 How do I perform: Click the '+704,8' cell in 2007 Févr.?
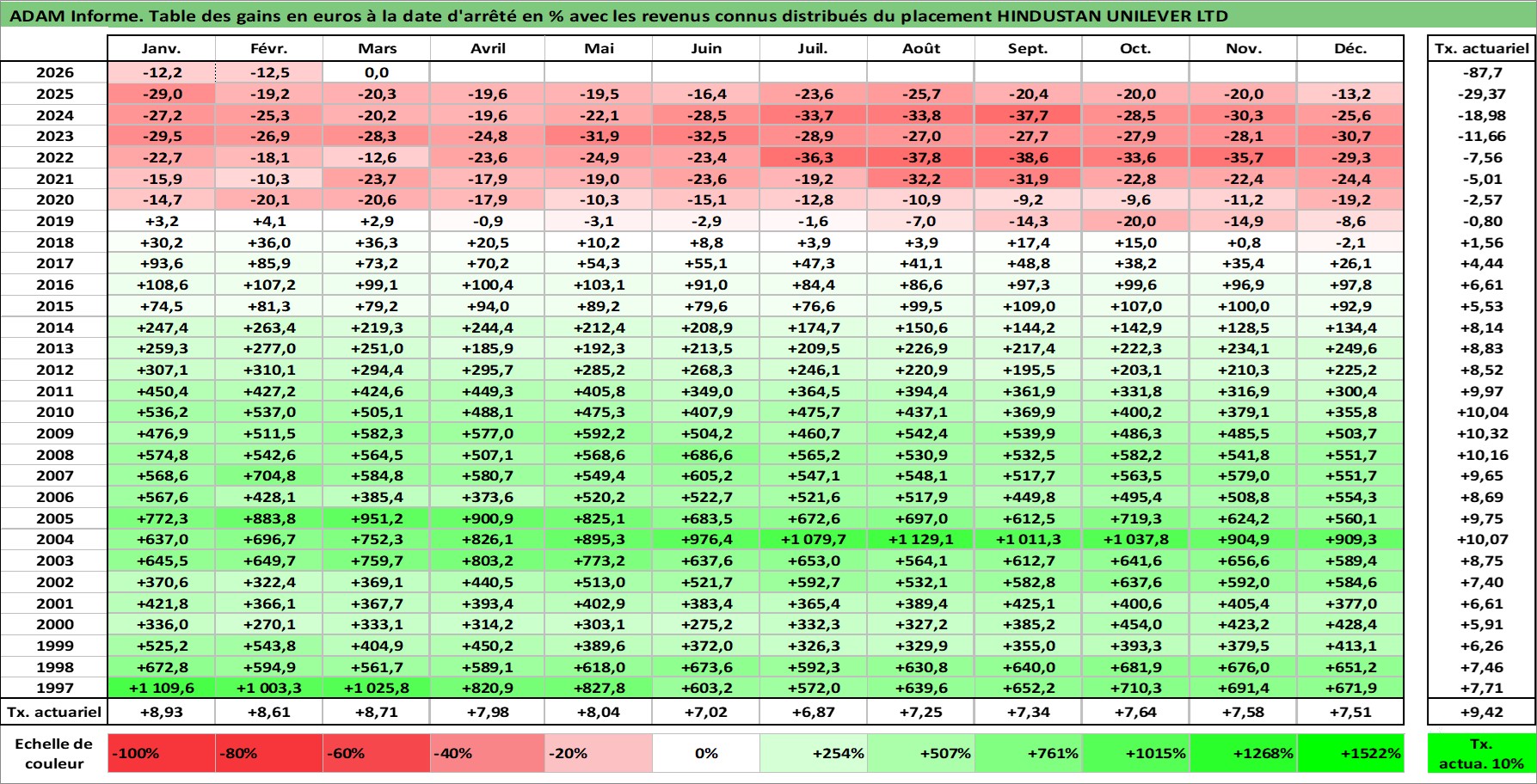(269, 475)
